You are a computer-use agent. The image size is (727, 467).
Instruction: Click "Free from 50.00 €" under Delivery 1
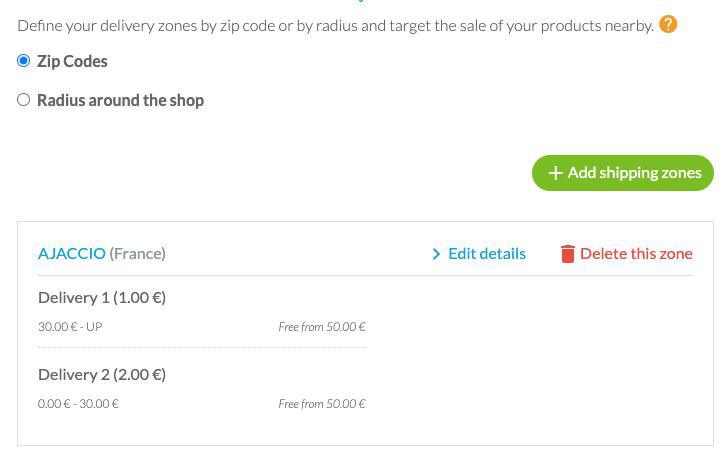point(322,326)
